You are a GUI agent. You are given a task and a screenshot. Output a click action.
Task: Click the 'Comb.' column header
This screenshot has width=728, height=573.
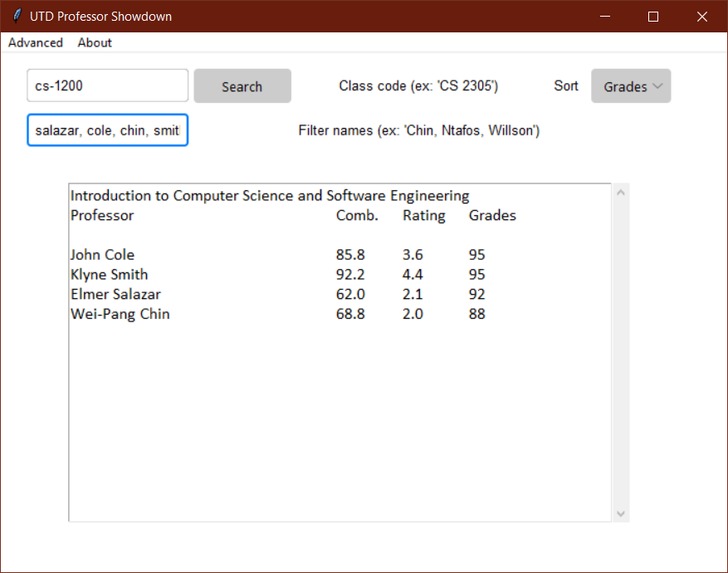click(357, 215)
